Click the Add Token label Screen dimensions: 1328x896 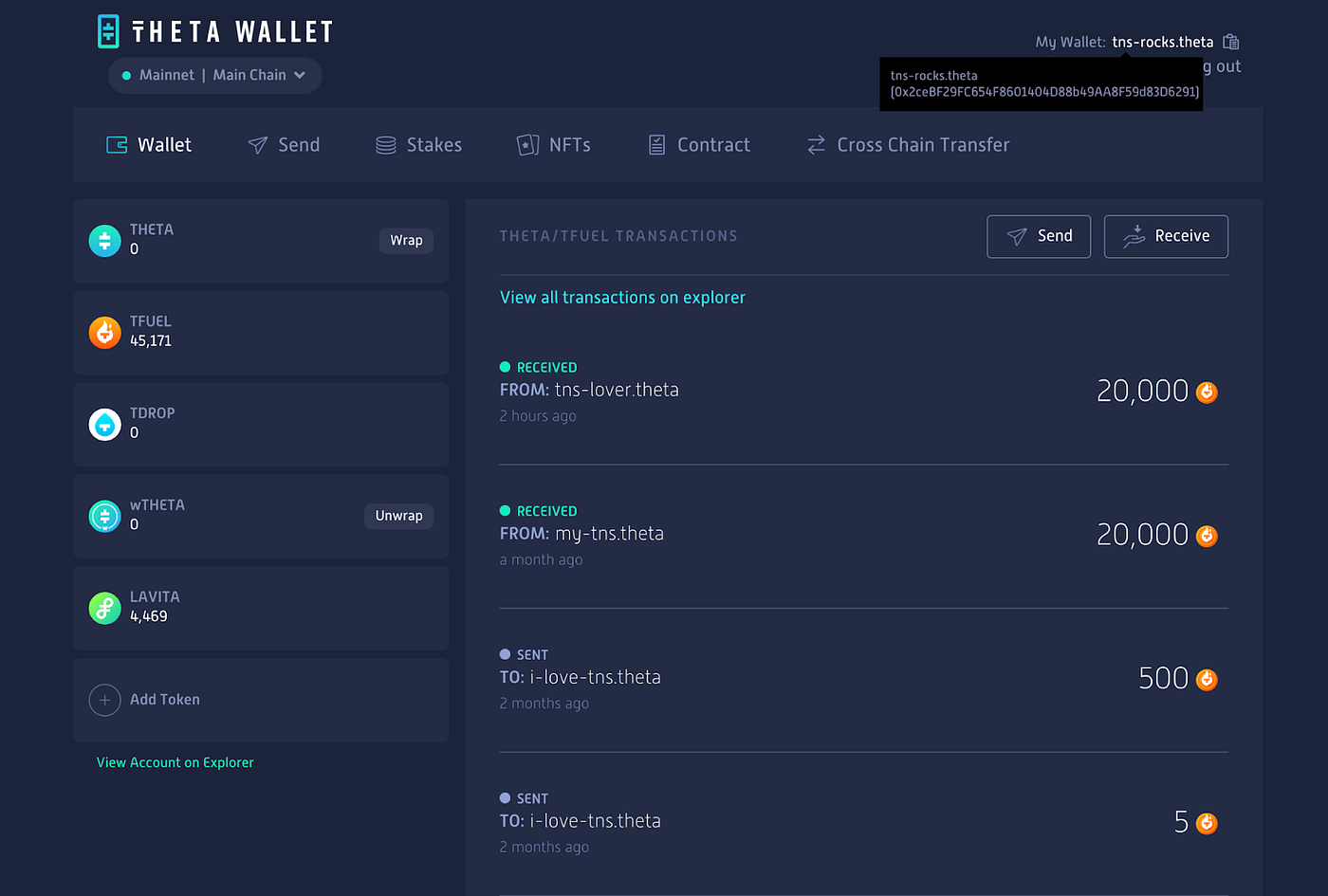pyautogui.click(x=165, y=700)
